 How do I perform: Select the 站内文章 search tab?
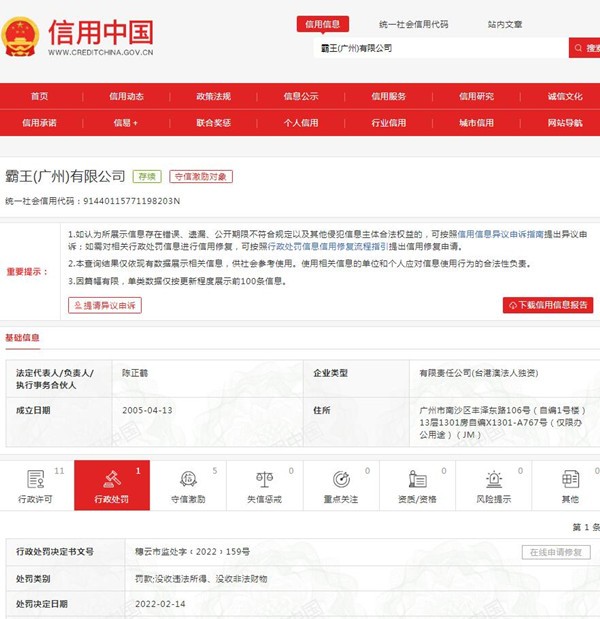click(505, 24)
